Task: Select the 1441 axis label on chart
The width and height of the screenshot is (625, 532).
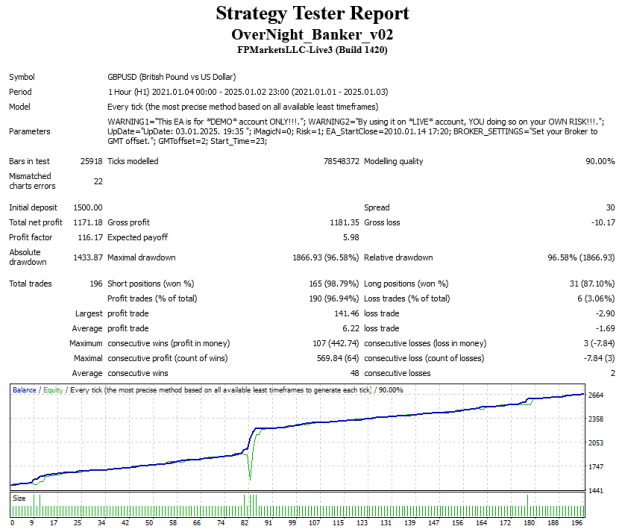Action: coord(596,491)
